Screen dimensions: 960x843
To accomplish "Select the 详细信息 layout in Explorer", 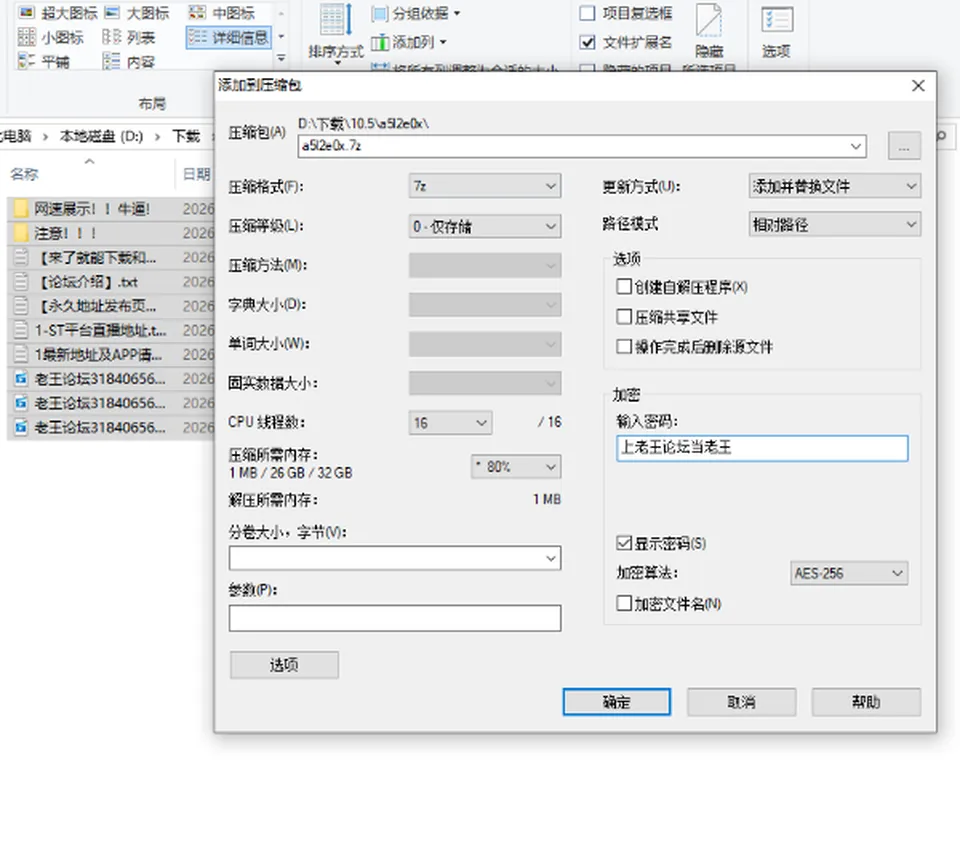I will point(228,37).
